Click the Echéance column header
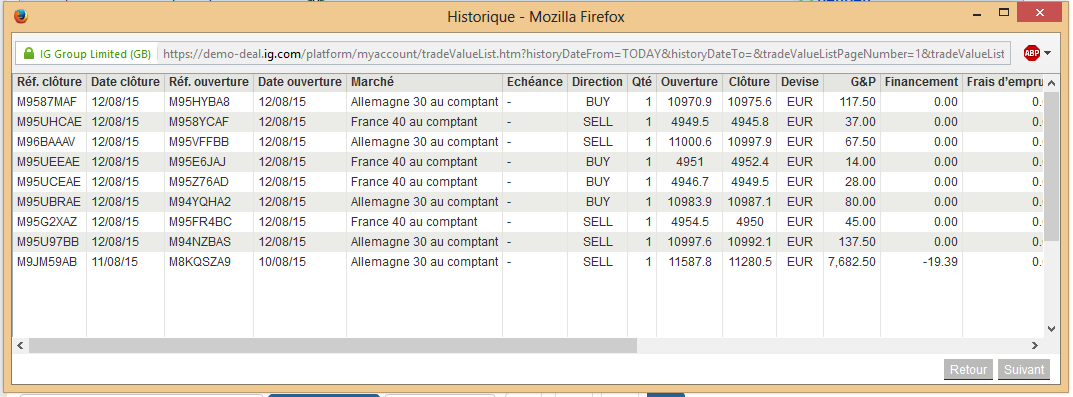The height and width of the screenshot is (397, 1073). point(534,81)
